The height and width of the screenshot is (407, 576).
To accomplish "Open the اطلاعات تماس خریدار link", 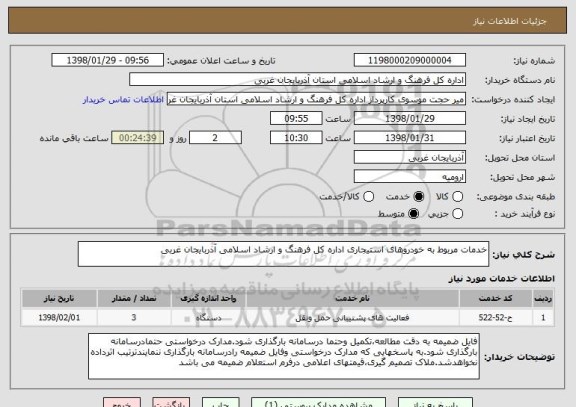I will (x=123, y=100).
